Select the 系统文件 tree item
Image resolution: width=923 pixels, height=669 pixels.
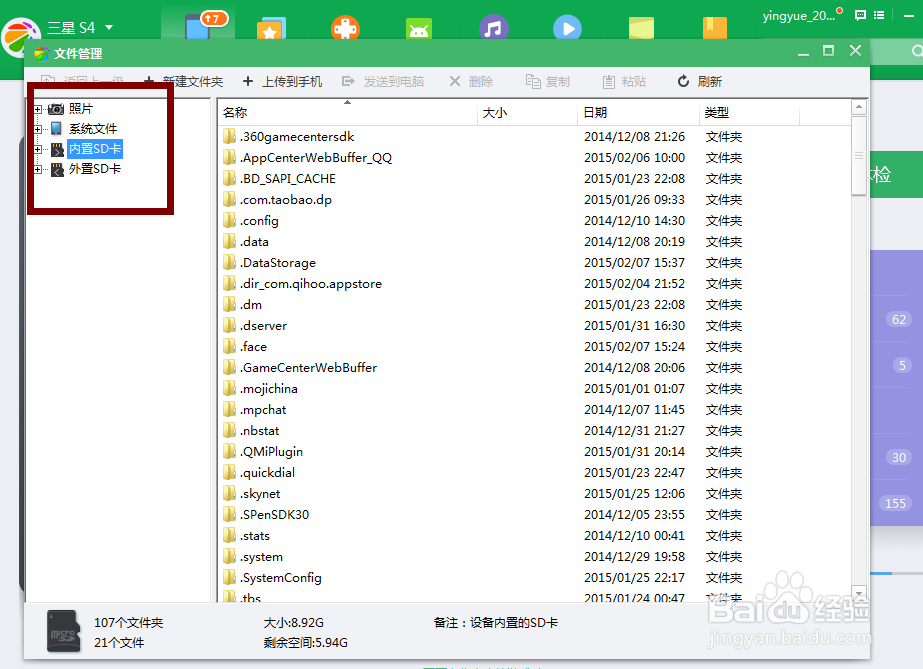[x=95, y=128]
